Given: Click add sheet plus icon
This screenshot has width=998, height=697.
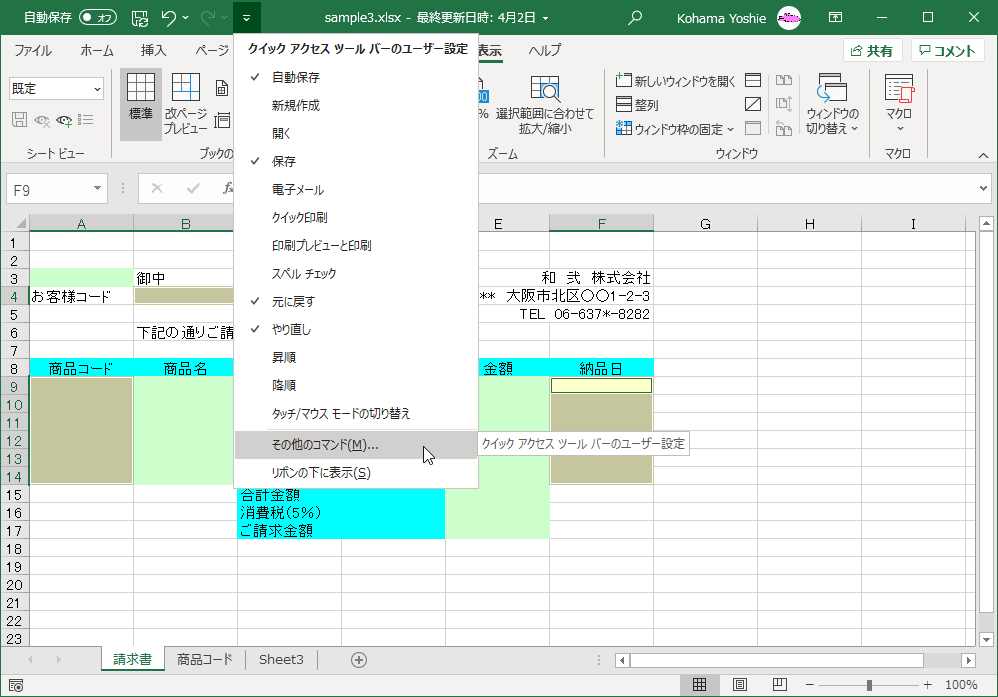Looking at the screenshot, I should 359,660.
